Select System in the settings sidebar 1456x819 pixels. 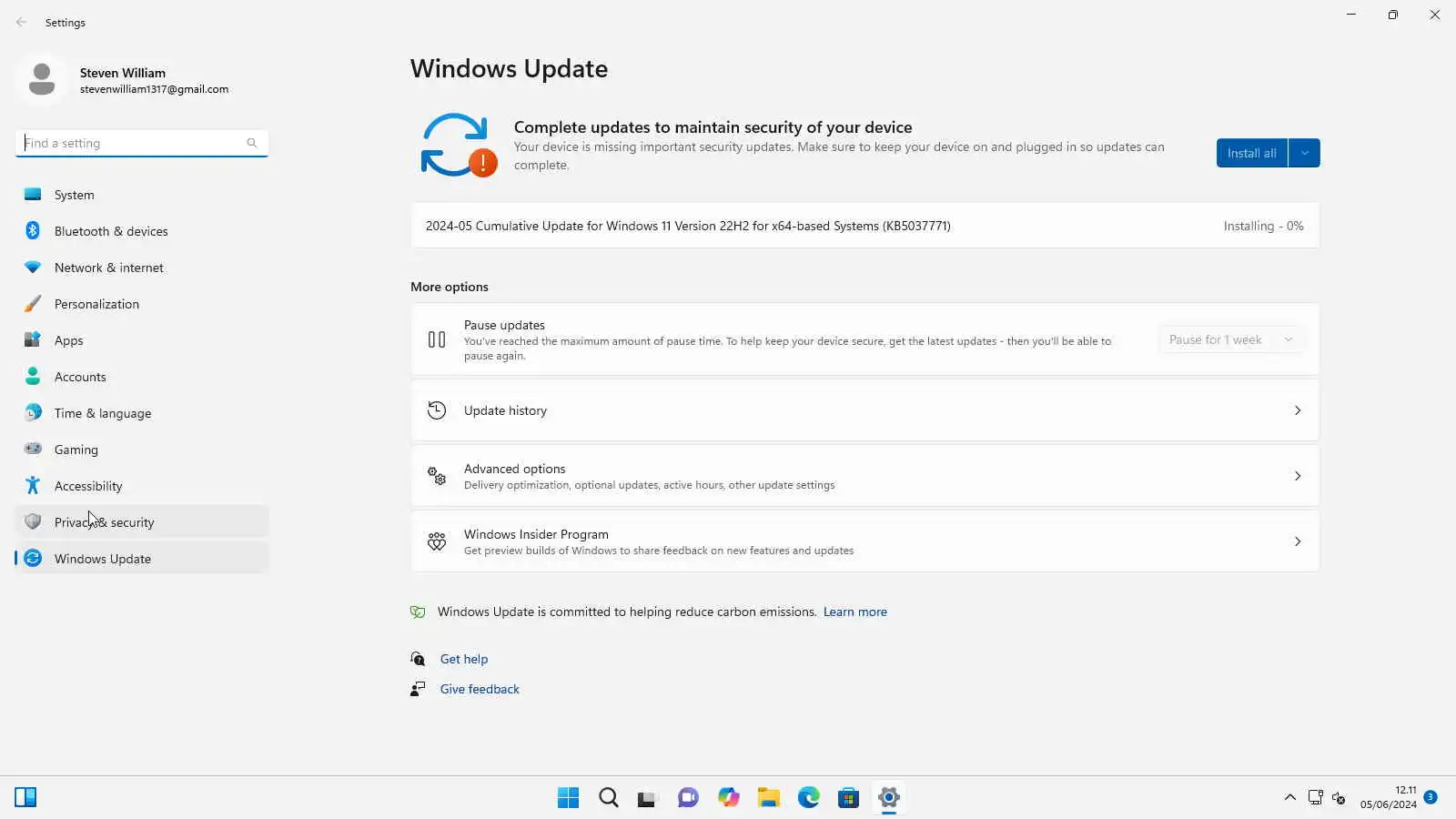coord(142,195)
